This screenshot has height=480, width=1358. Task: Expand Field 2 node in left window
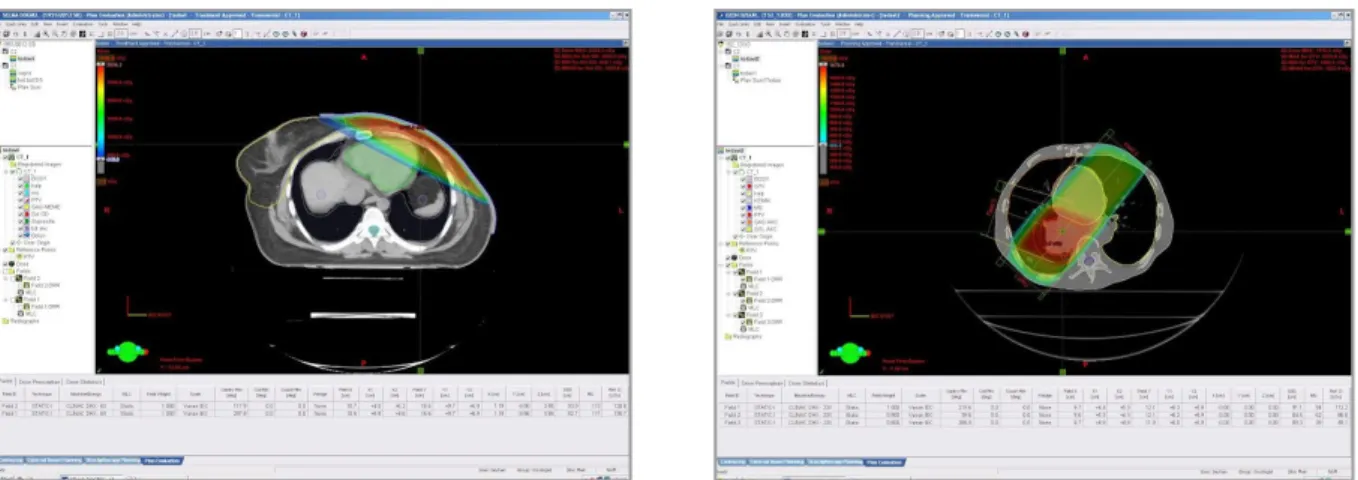(x=5, y=278)
